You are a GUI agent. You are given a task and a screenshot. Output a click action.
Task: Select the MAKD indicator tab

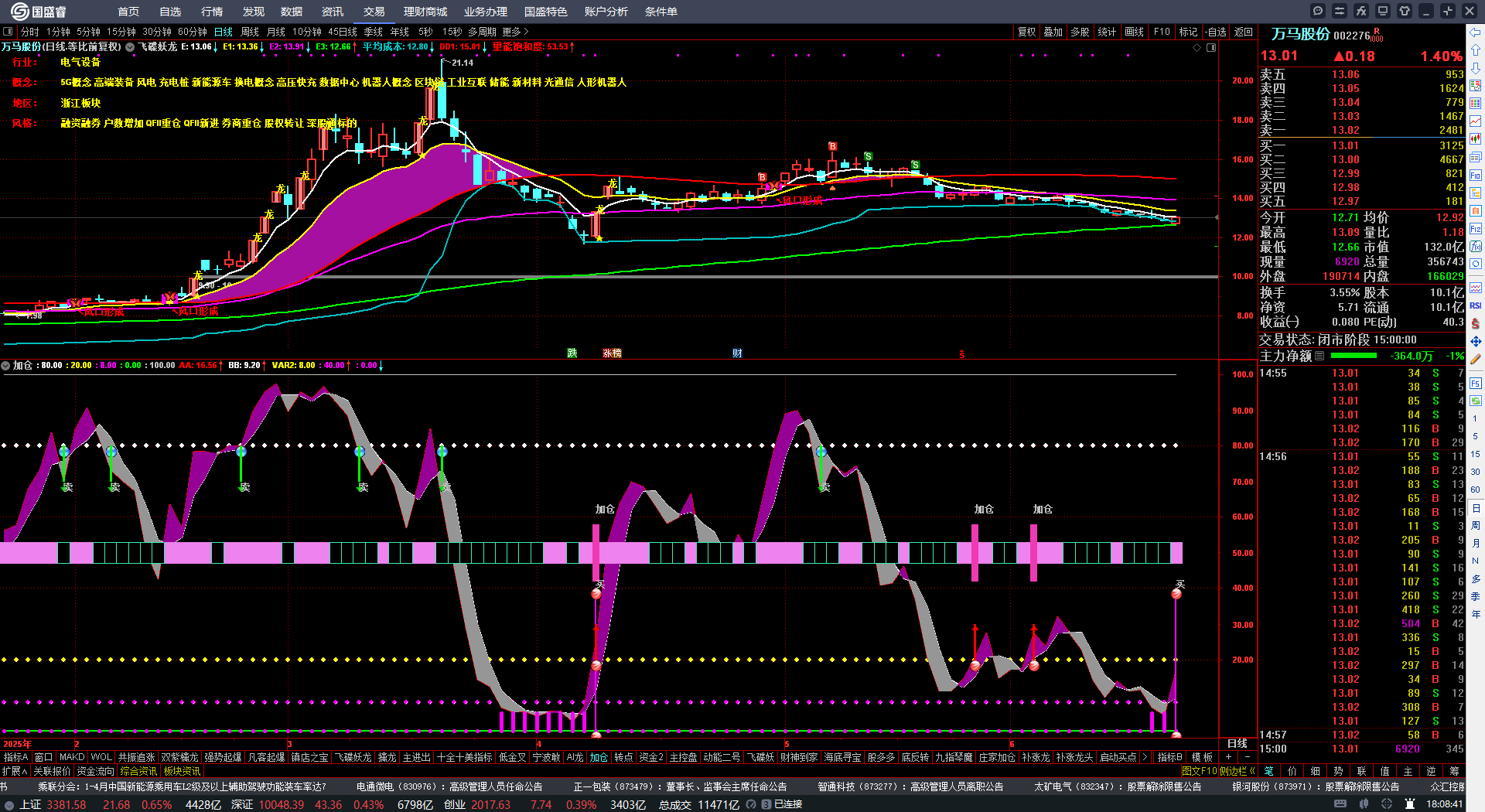[x=72, y=757]
